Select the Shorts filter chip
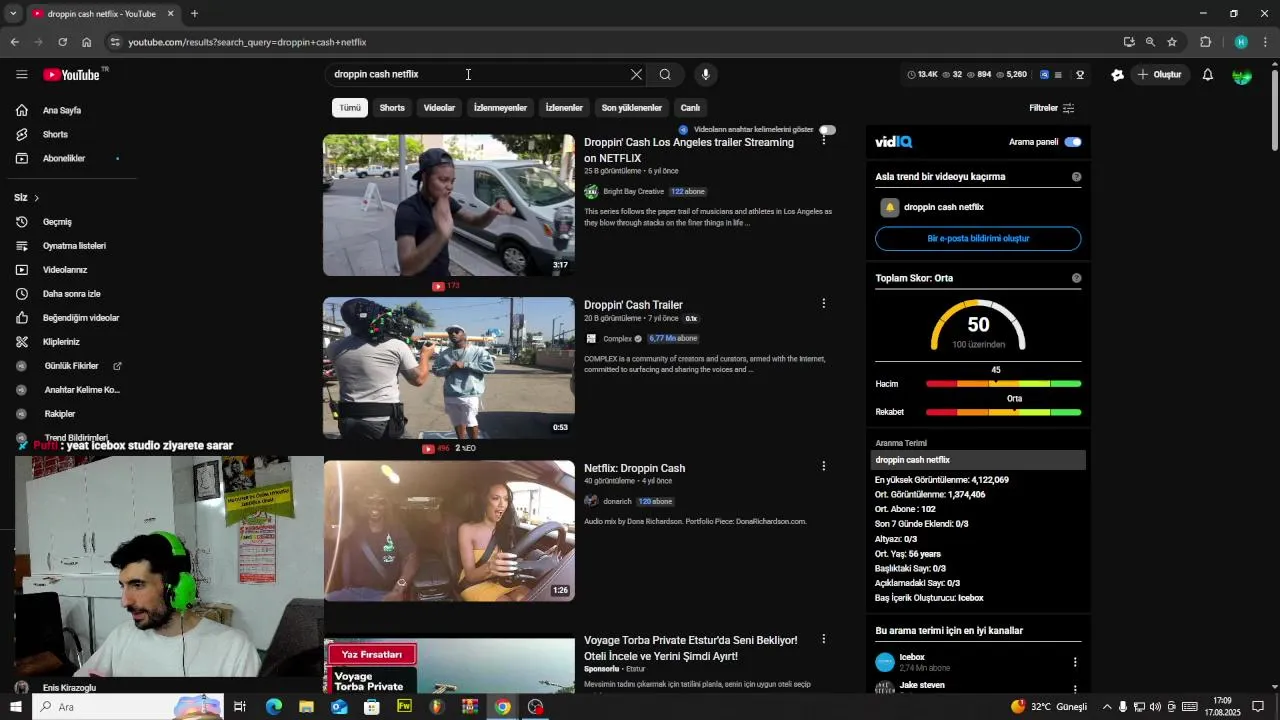 coord(392,108)
